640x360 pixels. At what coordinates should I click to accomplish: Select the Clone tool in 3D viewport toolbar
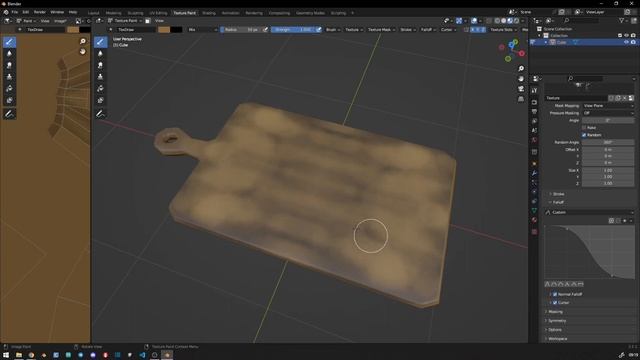[100, 77]
